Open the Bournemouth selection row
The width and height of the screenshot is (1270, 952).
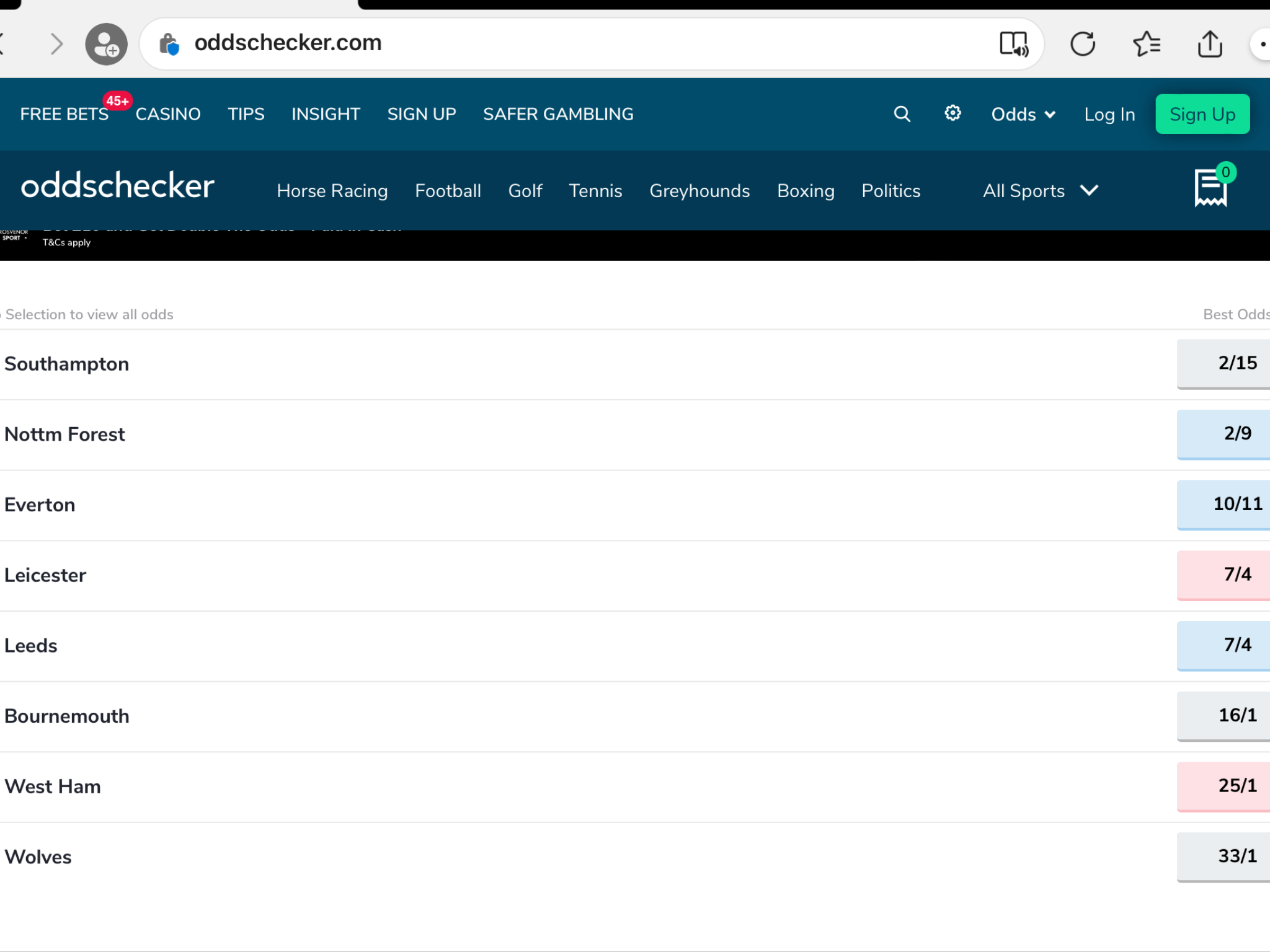pyautogui.click(x=635, y=716)
